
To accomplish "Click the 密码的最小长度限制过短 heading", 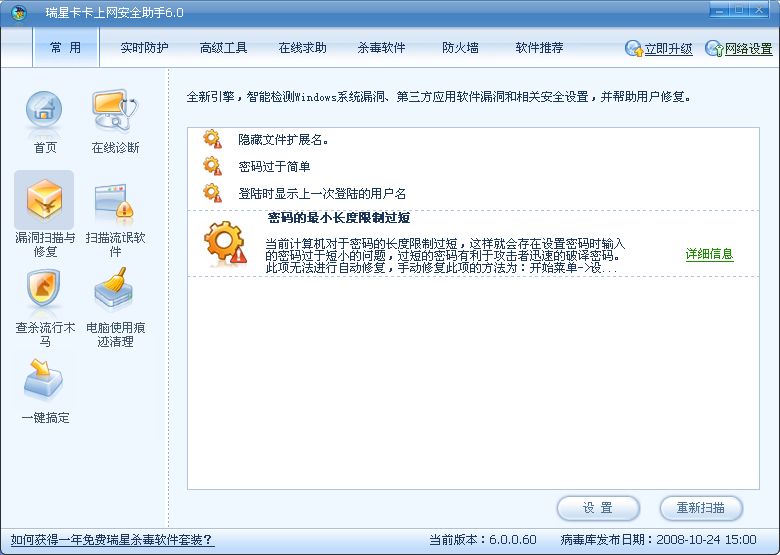I will [x=339, y=217].
